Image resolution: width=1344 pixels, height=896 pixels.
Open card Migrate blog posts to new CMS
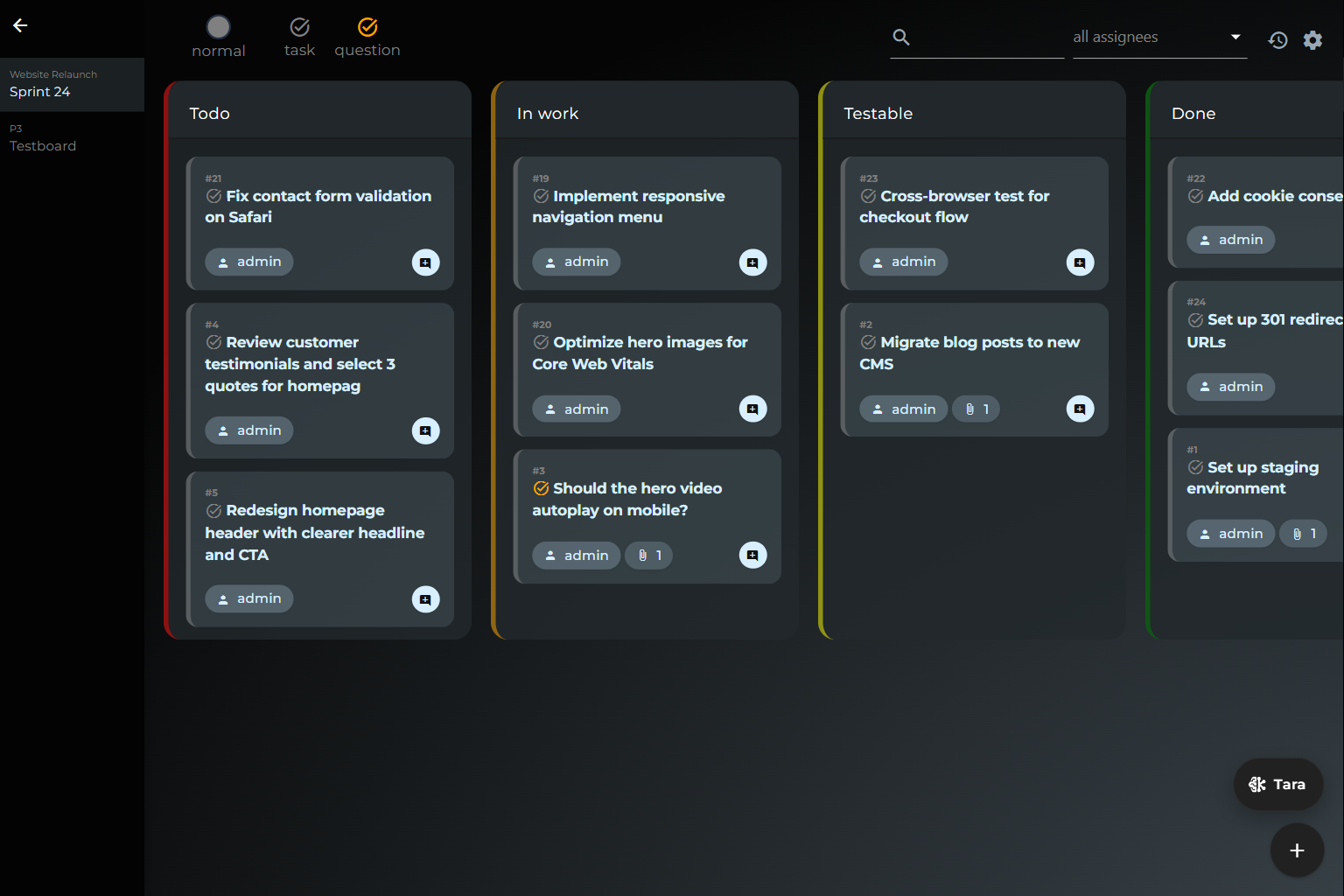click(x=969, y=353)
